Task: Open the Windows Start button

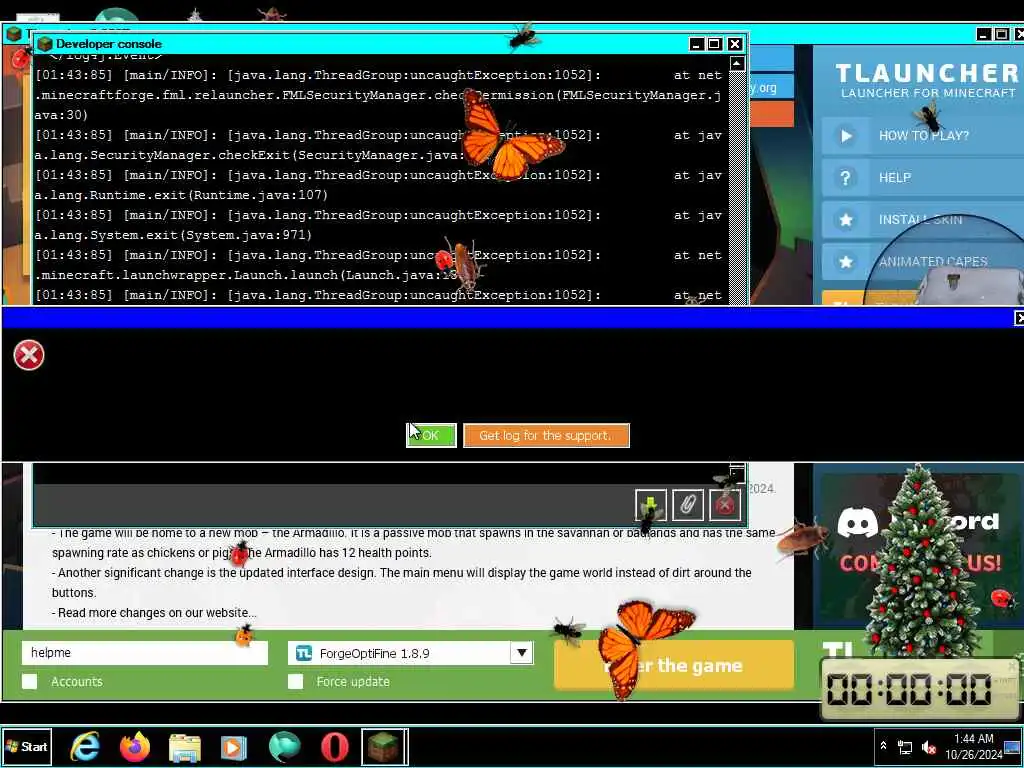Action: click(x=27, y=746)
